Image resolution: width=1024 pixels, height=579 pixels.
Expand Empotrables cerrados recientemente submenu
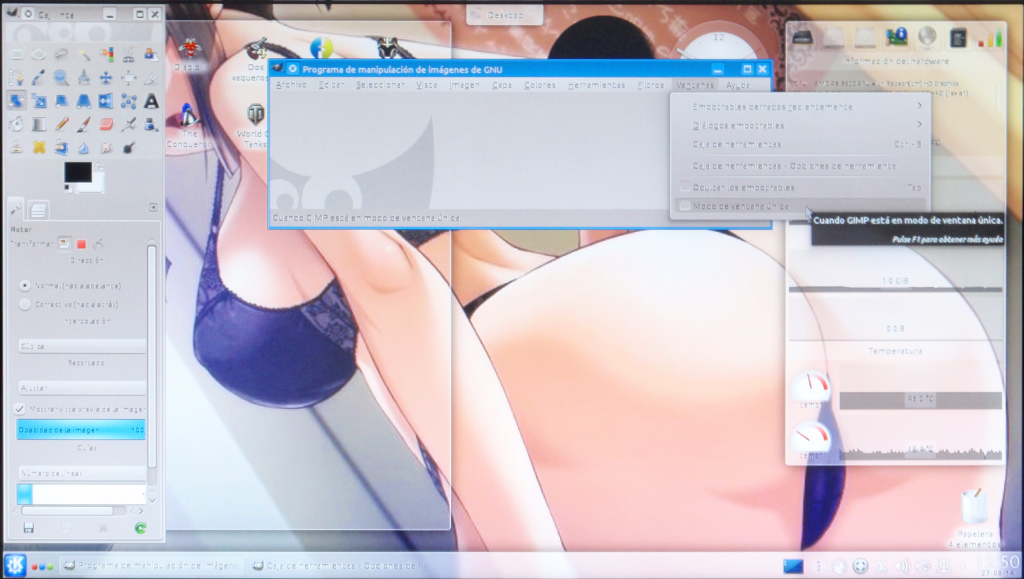point(801,106)
